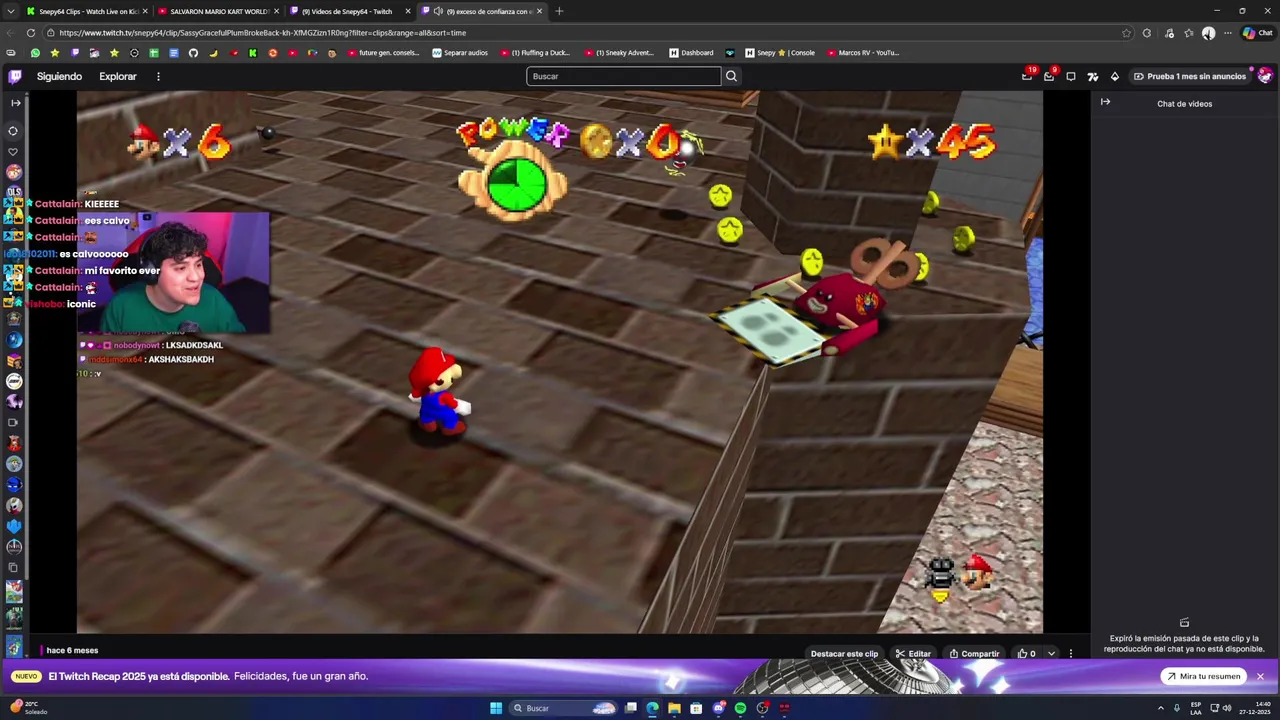This screenshot has width=1280, height=720.
Task: Open the WhatsApp bookmark icon
Action: pos(35,53)
